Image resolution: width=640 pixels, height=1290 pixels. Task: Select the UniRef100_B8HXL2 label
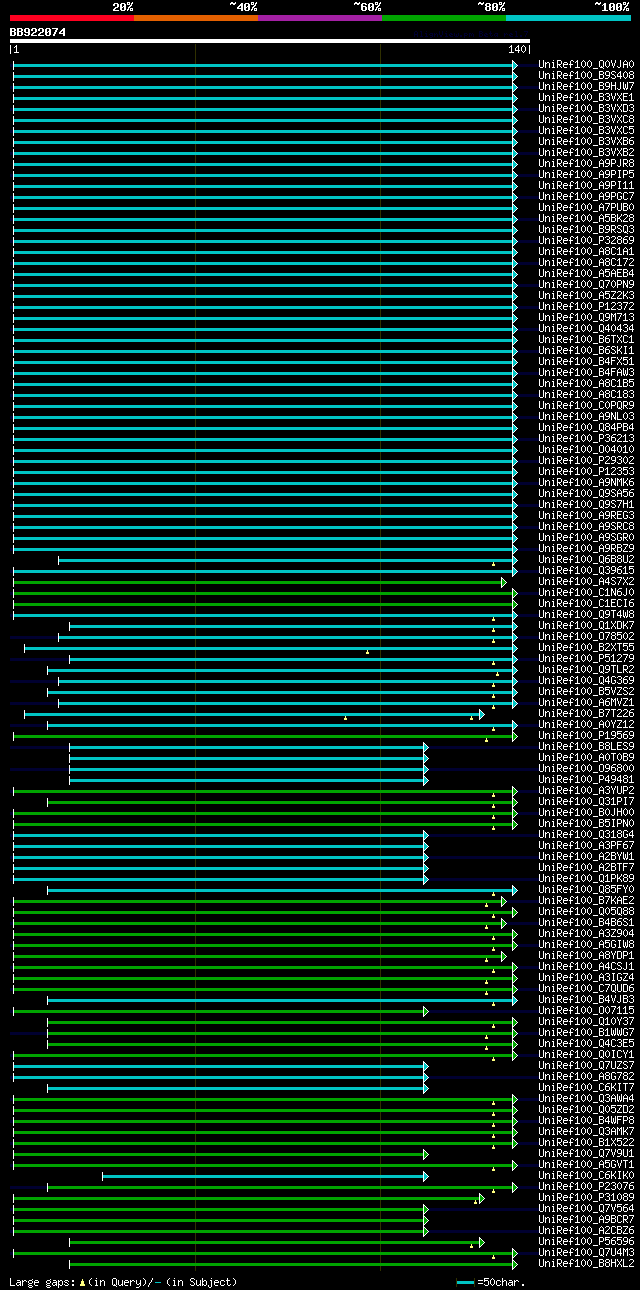click(x=586, y=1263)
